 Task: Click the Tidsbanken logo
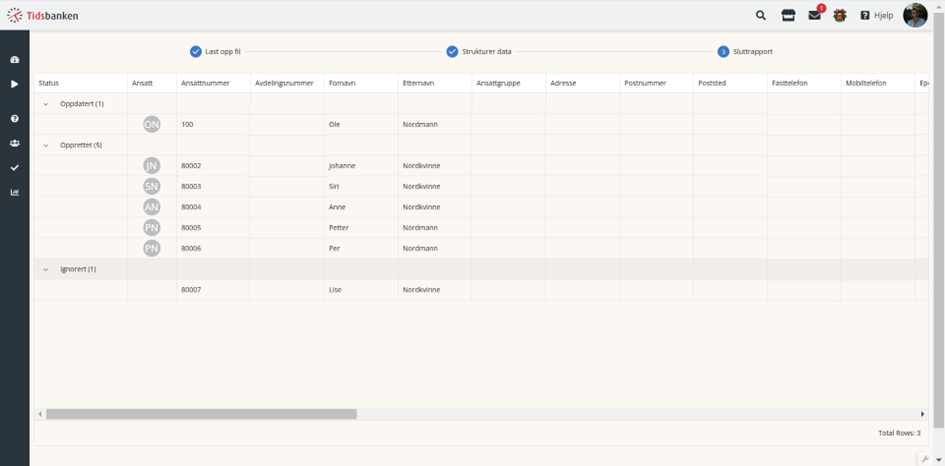pyautogui.click(x=42, y=16)
